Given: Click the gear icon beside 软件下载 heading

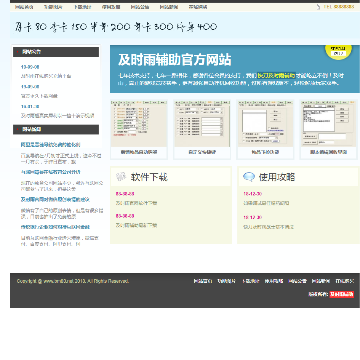Looking at the screenshot, I should [121, 177].
